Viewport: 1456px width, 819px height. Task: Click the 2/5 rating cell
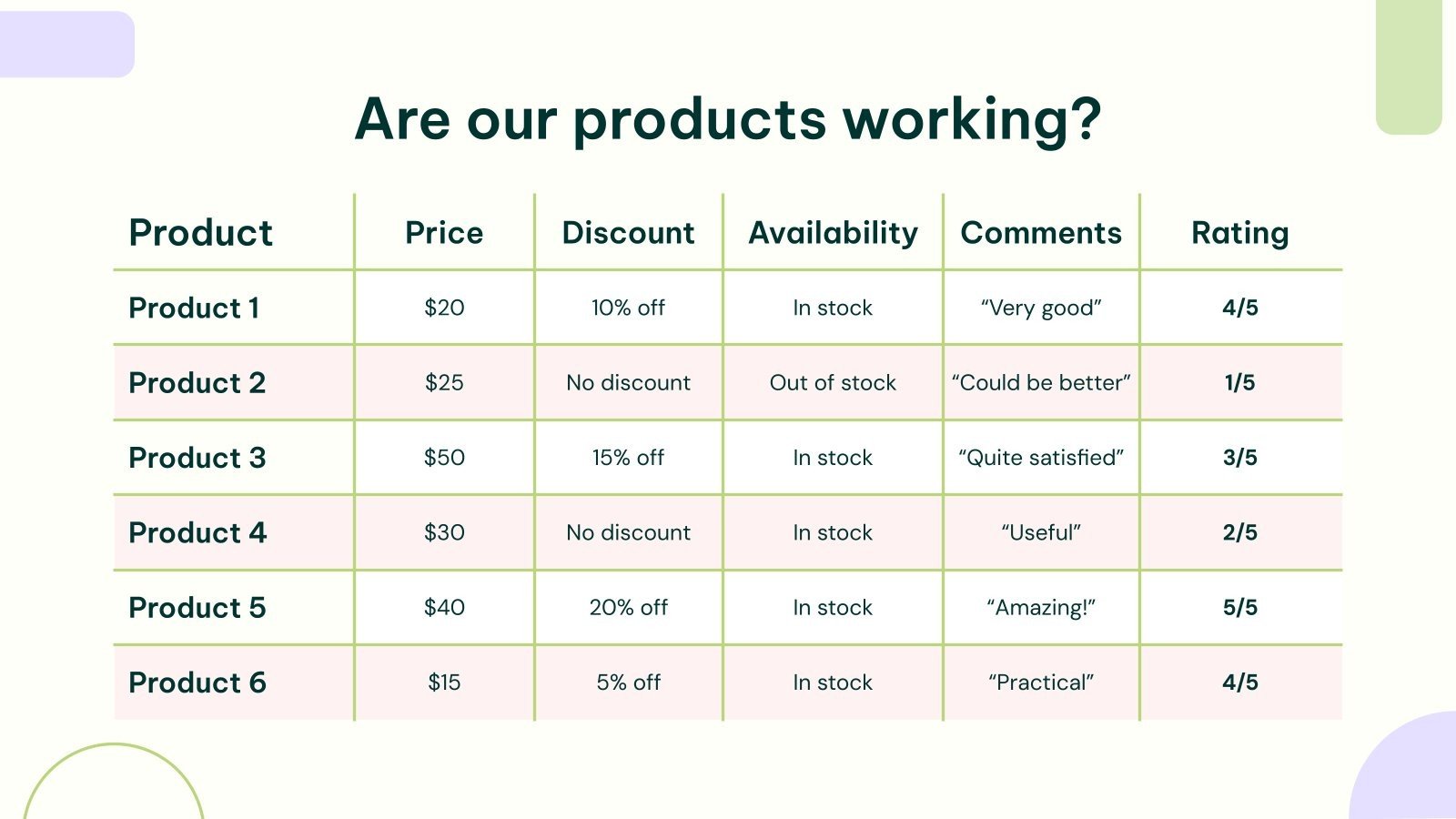point(1239,533)
